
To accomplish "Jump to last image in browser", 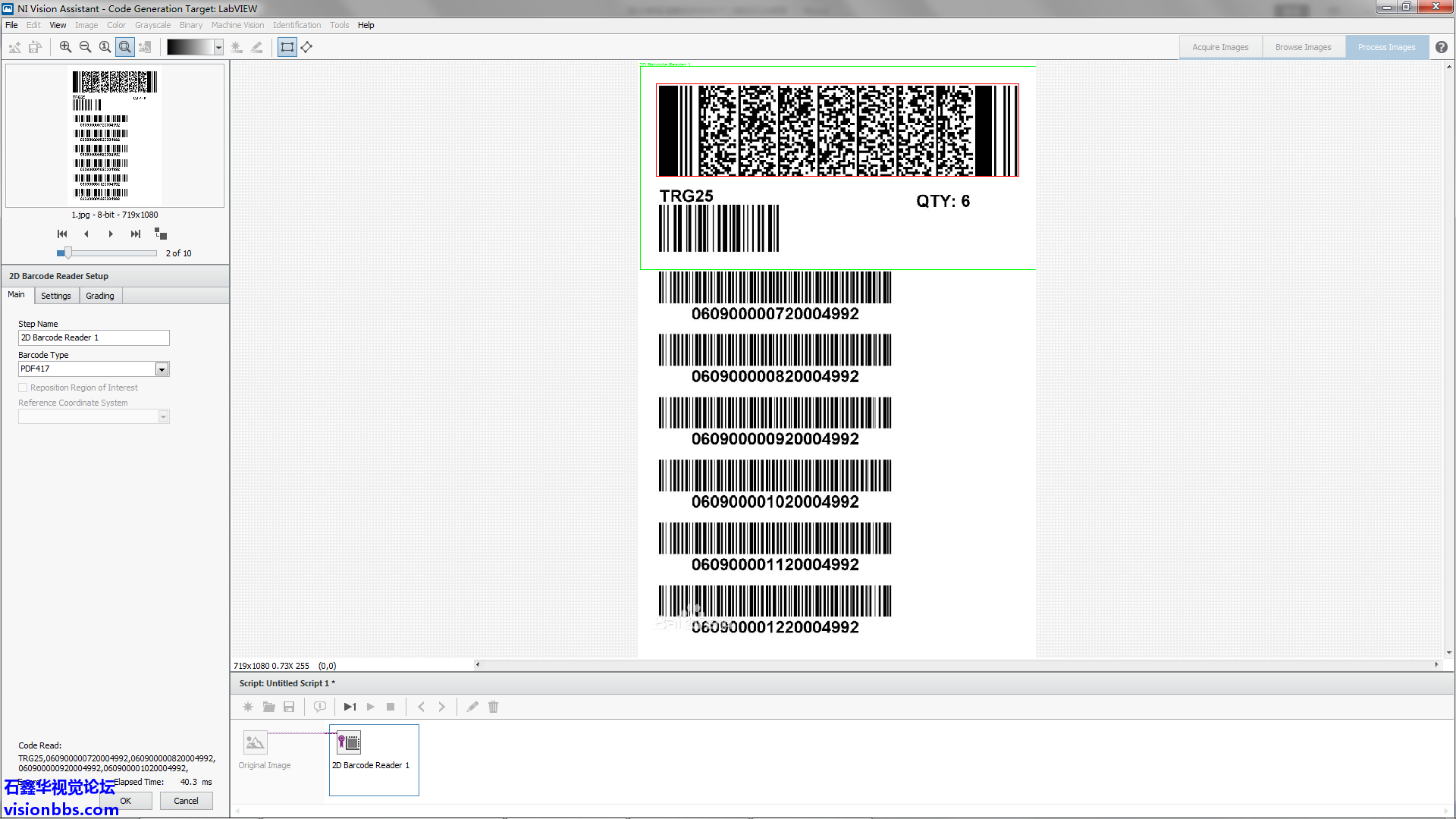I will (x=136, y=234).
